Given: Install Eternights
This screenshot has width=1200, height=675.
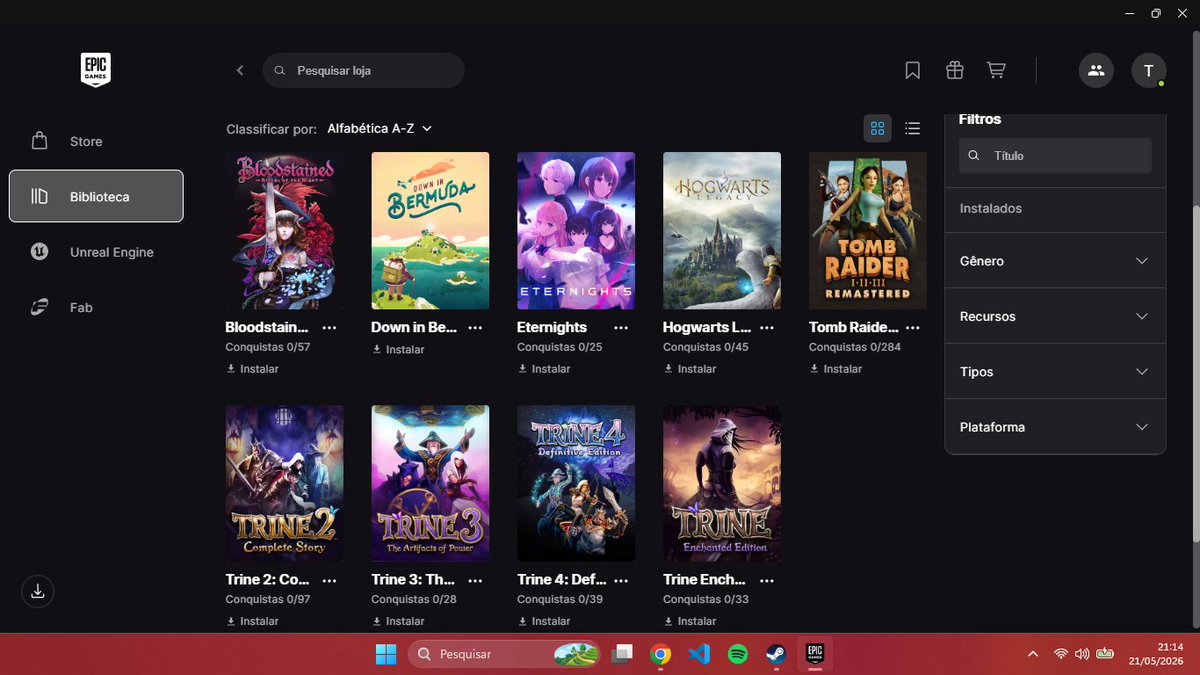Looking at the screenshot, I should [x=545, y=369].
